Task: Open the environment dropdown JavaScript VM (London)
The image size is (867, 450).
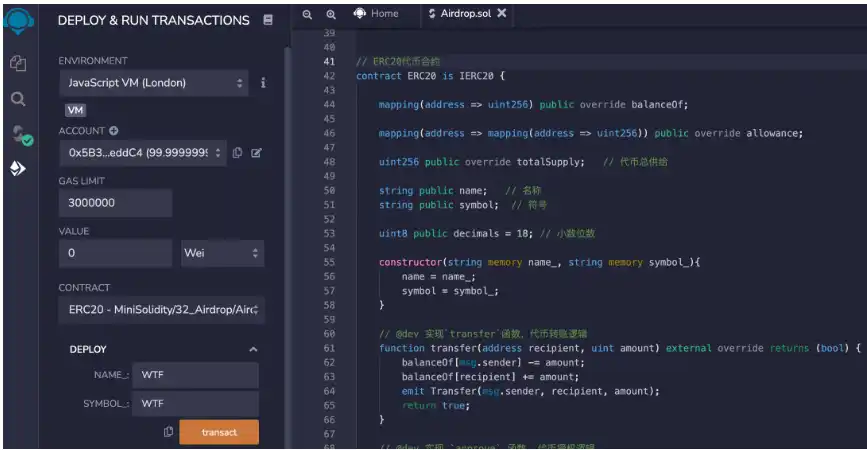Action: (154, 83)
